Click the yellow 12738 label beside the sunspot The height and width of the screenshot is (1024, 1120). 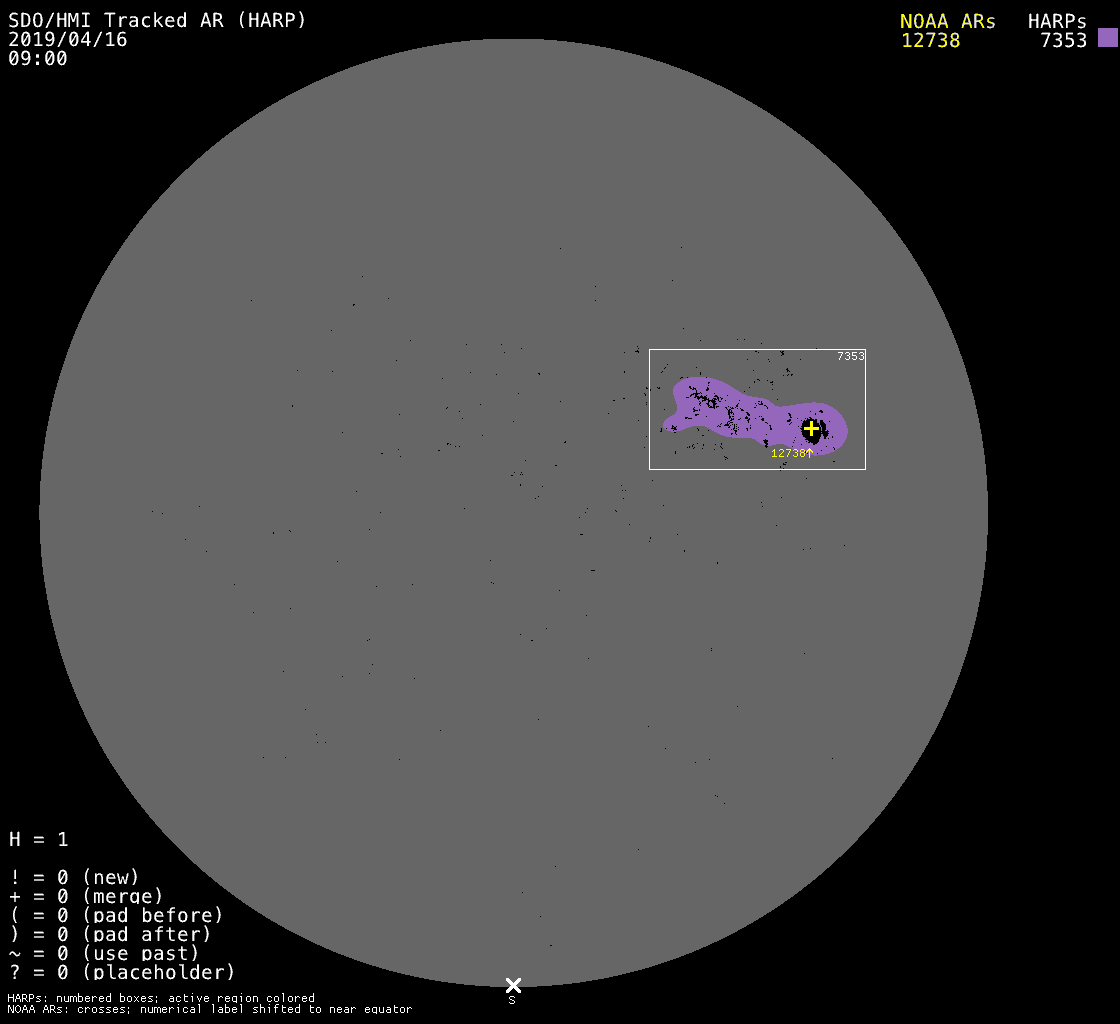coord(788,453)
